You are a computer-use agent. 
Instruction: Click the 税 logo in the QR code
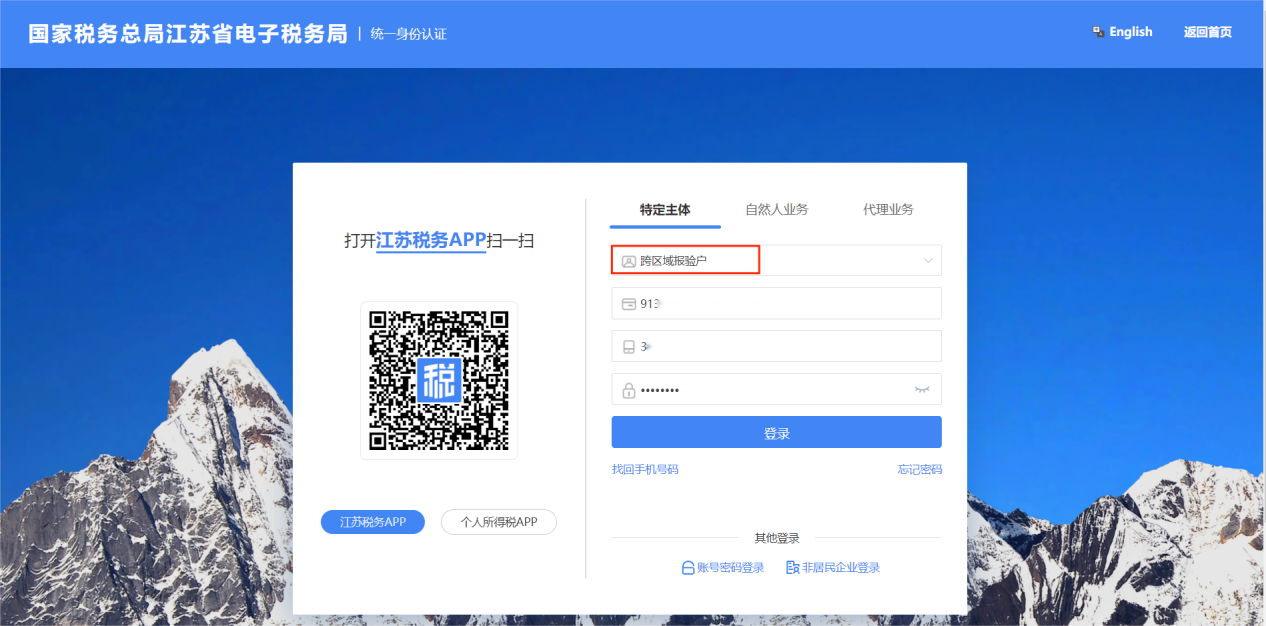pyautogui.click(x=439, y=380)
